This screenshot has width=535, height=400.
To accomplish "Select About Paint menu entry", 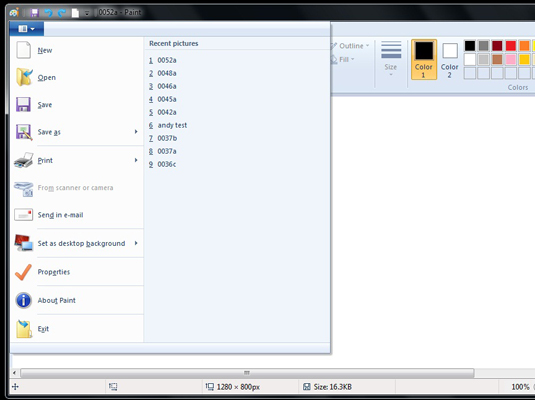I will 76,300.
